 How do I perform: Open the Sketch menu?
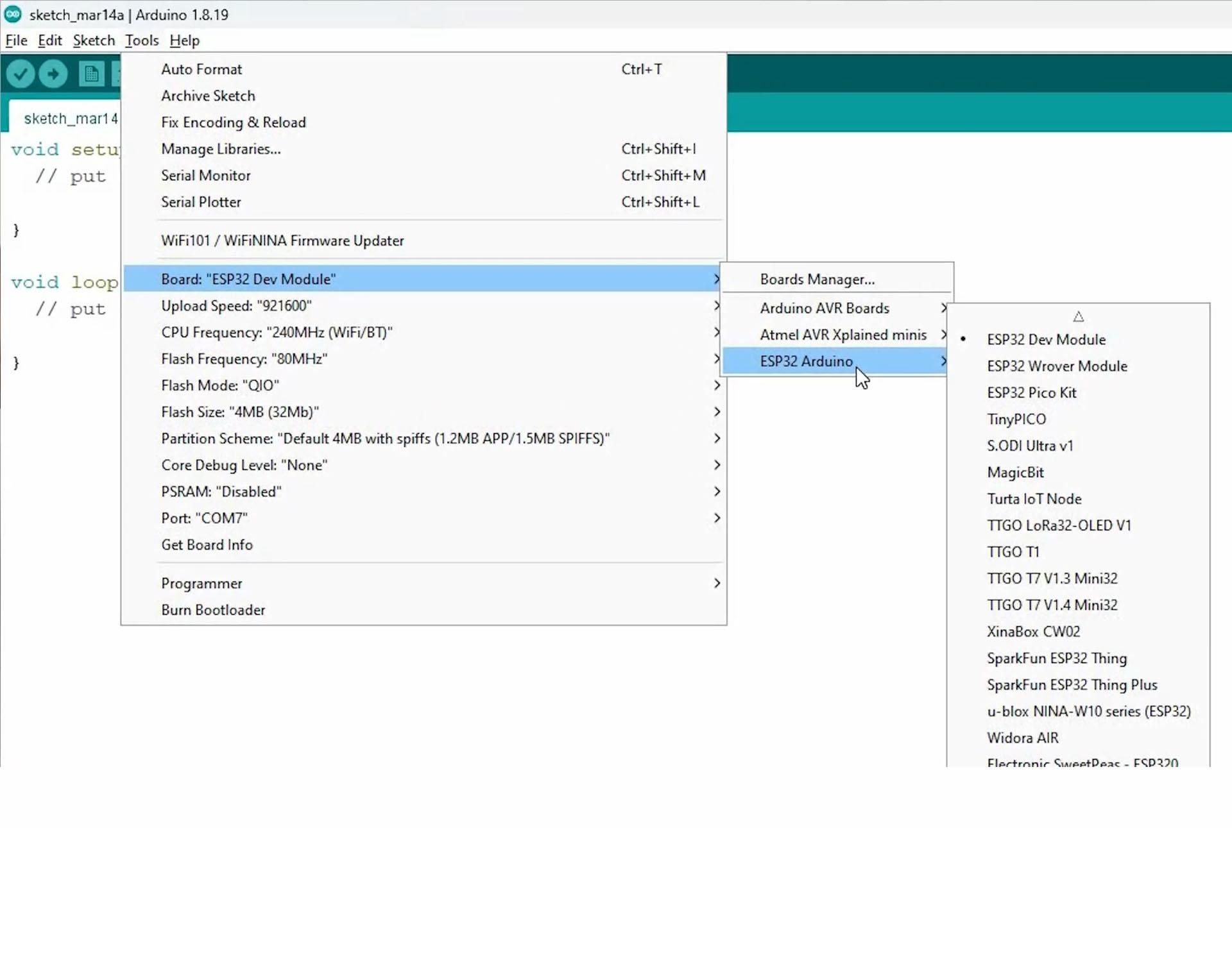[x=94, y=40]
